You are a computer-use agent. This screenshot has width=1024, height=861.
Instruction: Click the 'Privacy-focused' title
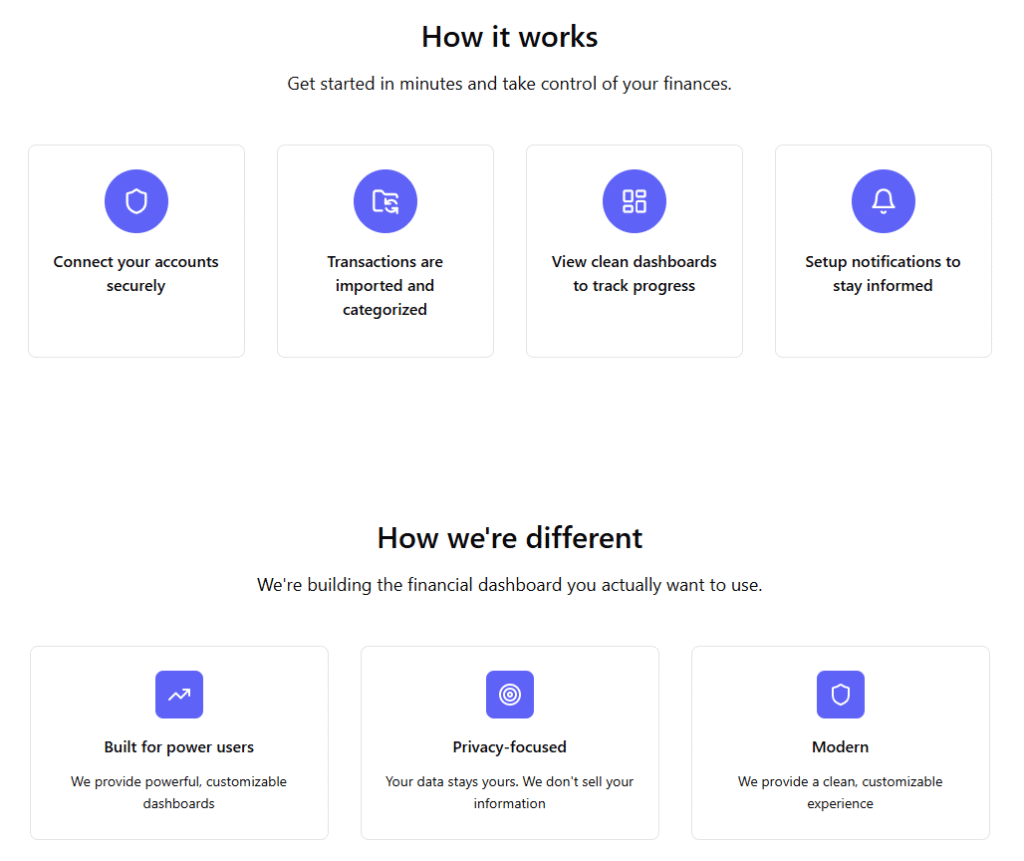[509, 747]
